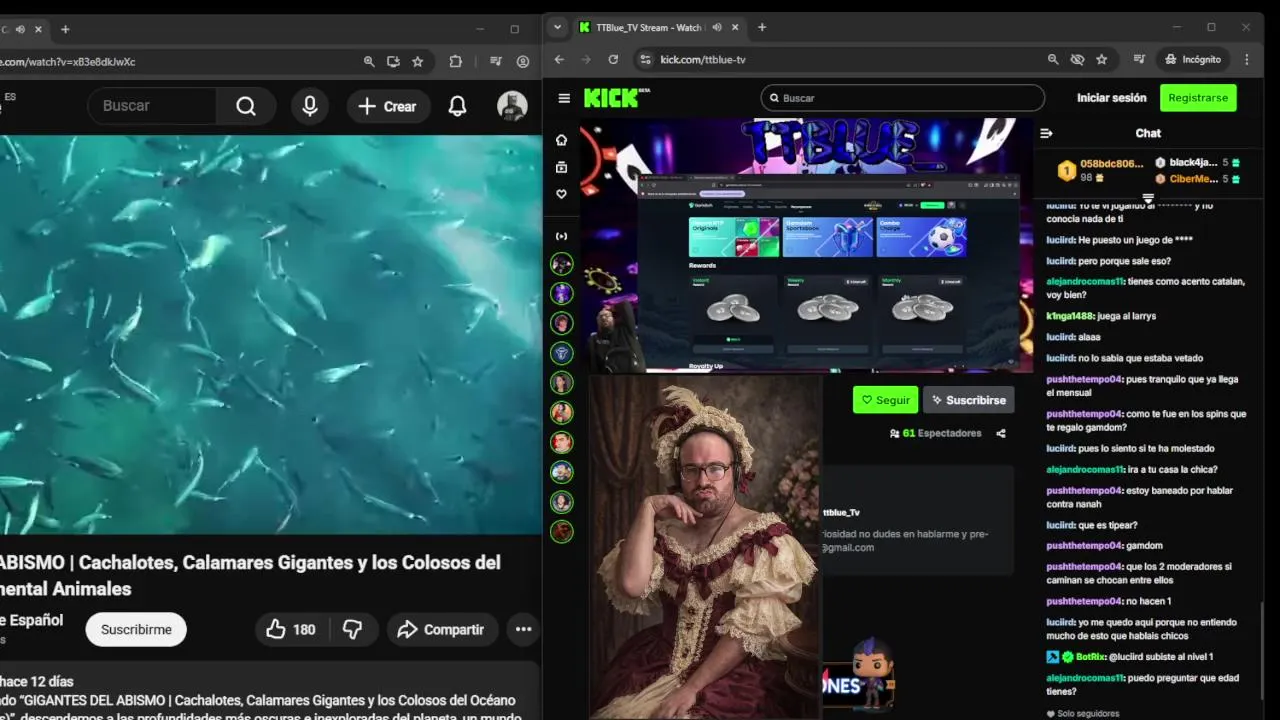The height and width of the screenshot is (720, 1280).
Task: Open zoom control in the YouTube window address bar
Action: pyautogui.click(x=369, y=61)
